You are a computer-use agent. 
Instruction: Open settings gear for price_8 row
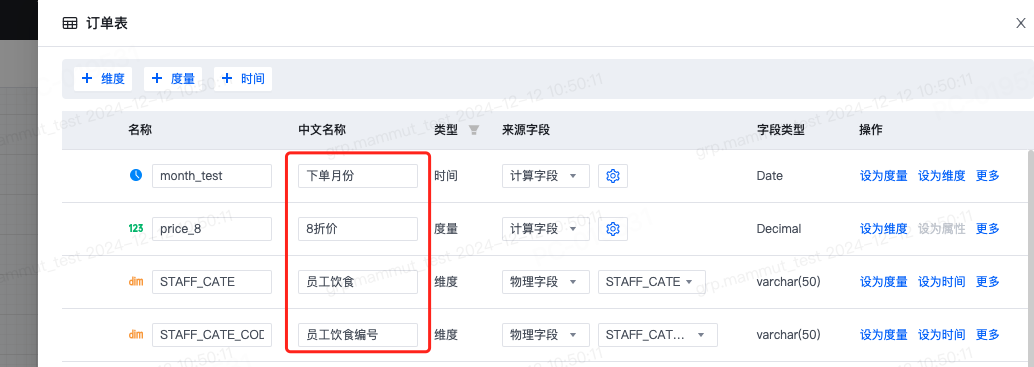tap(613, 229)
